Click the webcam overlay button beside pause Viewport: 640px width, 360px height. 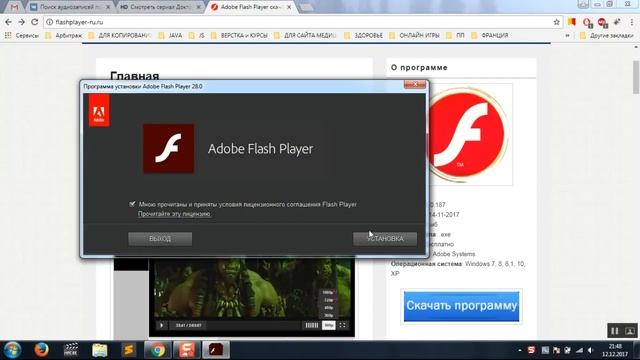[x=630, y=331]
